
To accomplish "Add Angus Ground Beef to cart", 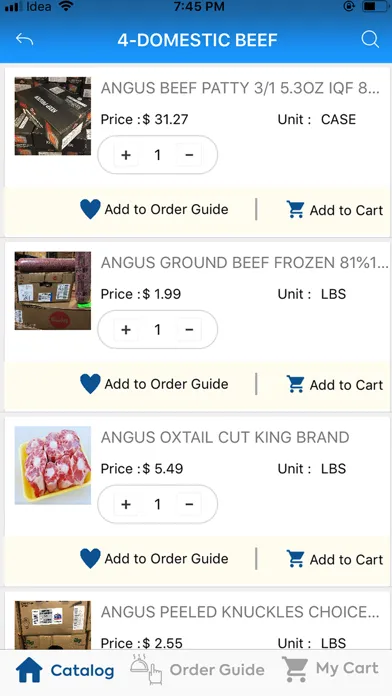I will (x=335, y=384).
